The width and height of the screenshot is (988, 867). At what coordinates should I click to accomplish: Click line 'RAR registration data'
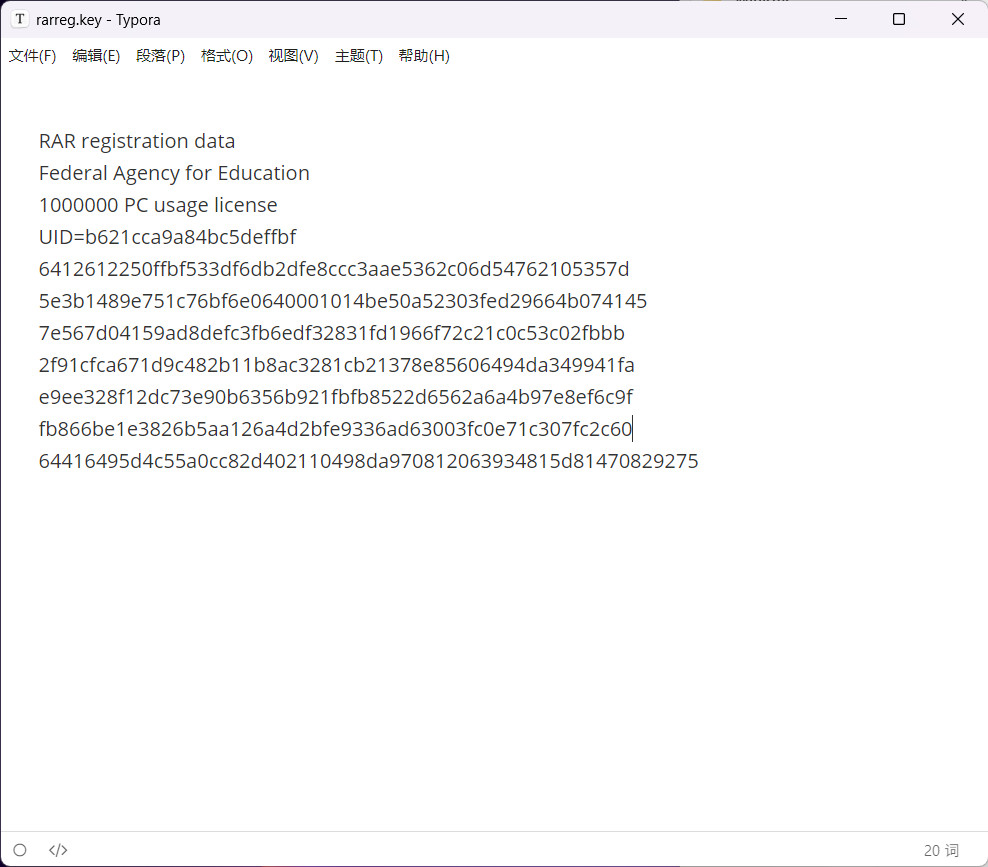137,141
